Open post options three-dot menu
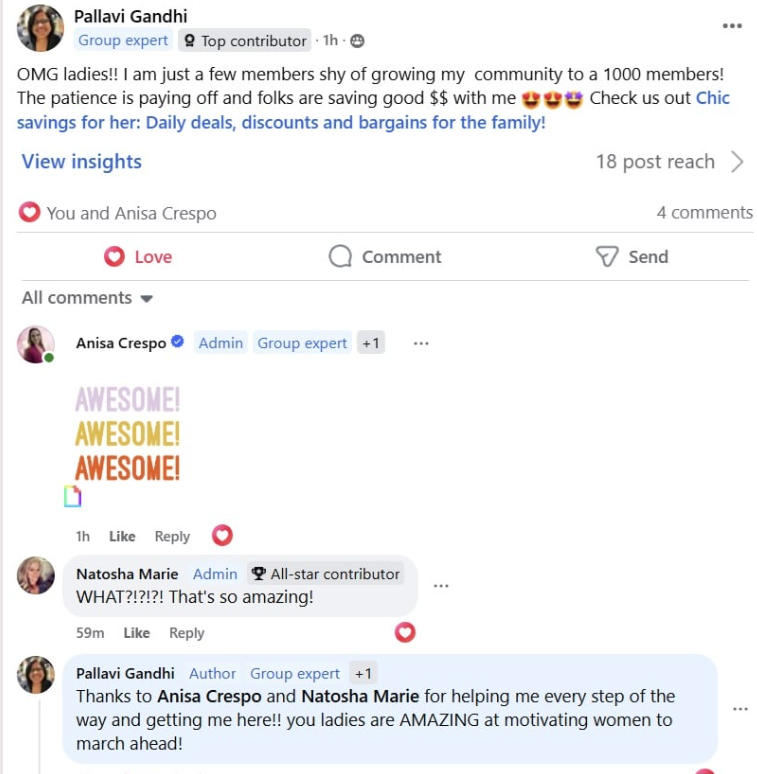Viewport: 757px width, 774px height. [x=732, y=26]
